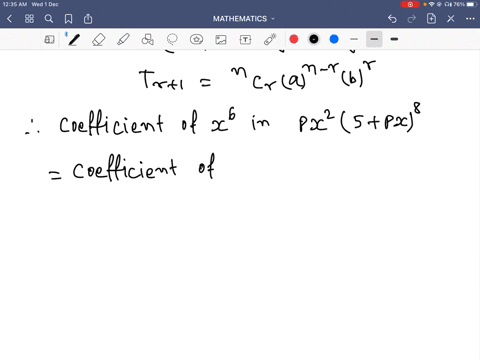
Task: Open the three-dot more options menu
Action: pos(470,19)
